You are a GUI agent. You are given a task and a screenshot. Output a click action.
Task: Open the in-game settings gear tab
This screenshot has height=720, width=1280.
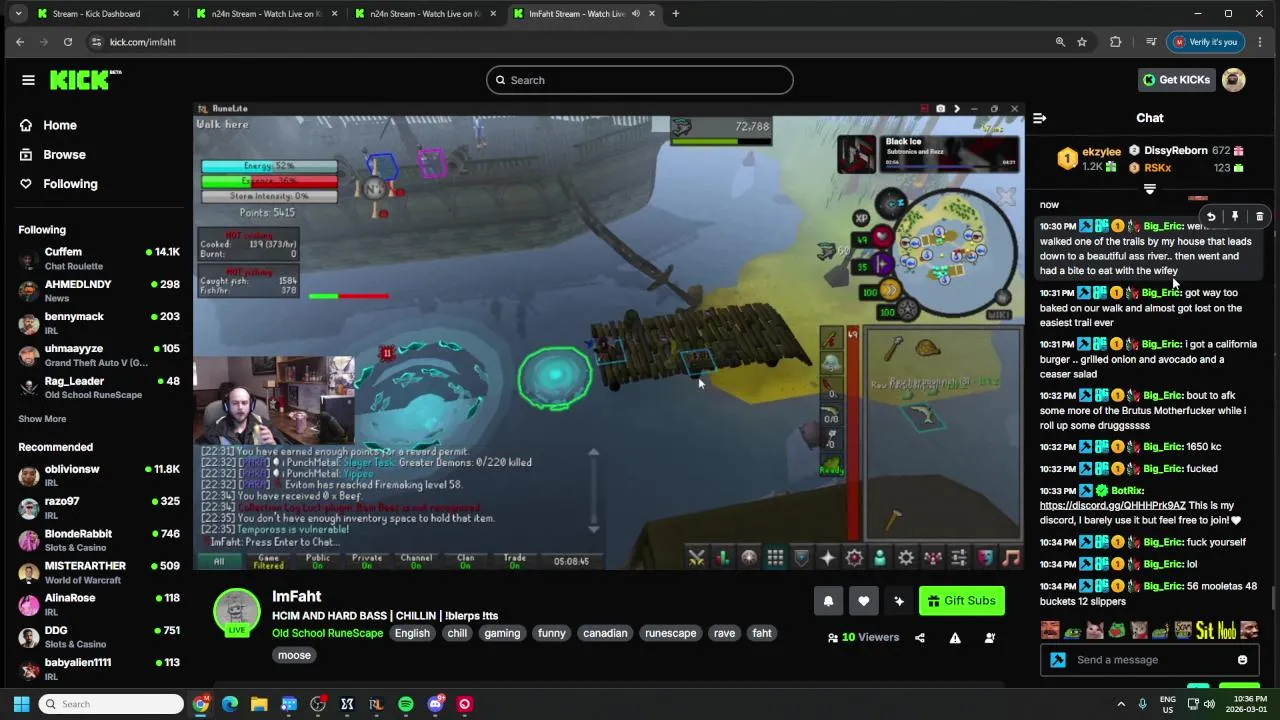click(906, 558)
